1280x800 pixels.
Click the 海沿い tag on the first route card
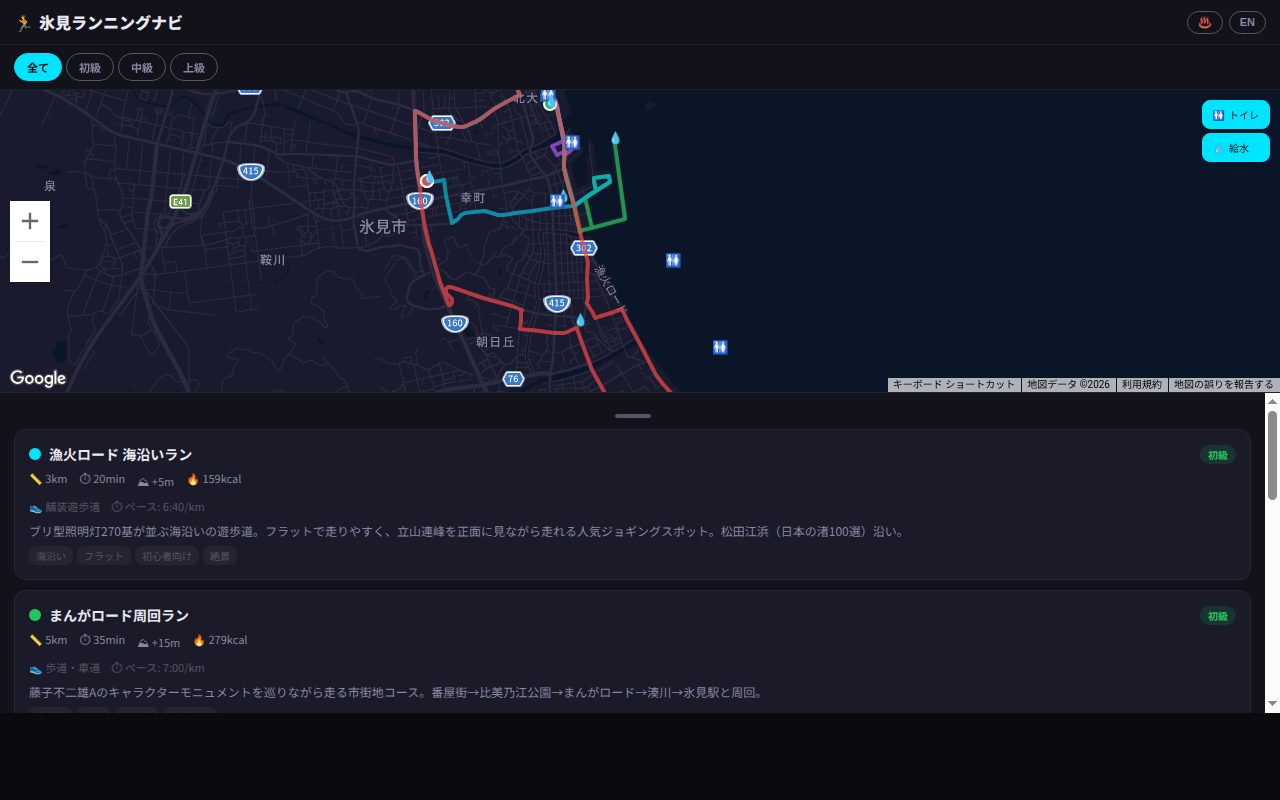51,555
